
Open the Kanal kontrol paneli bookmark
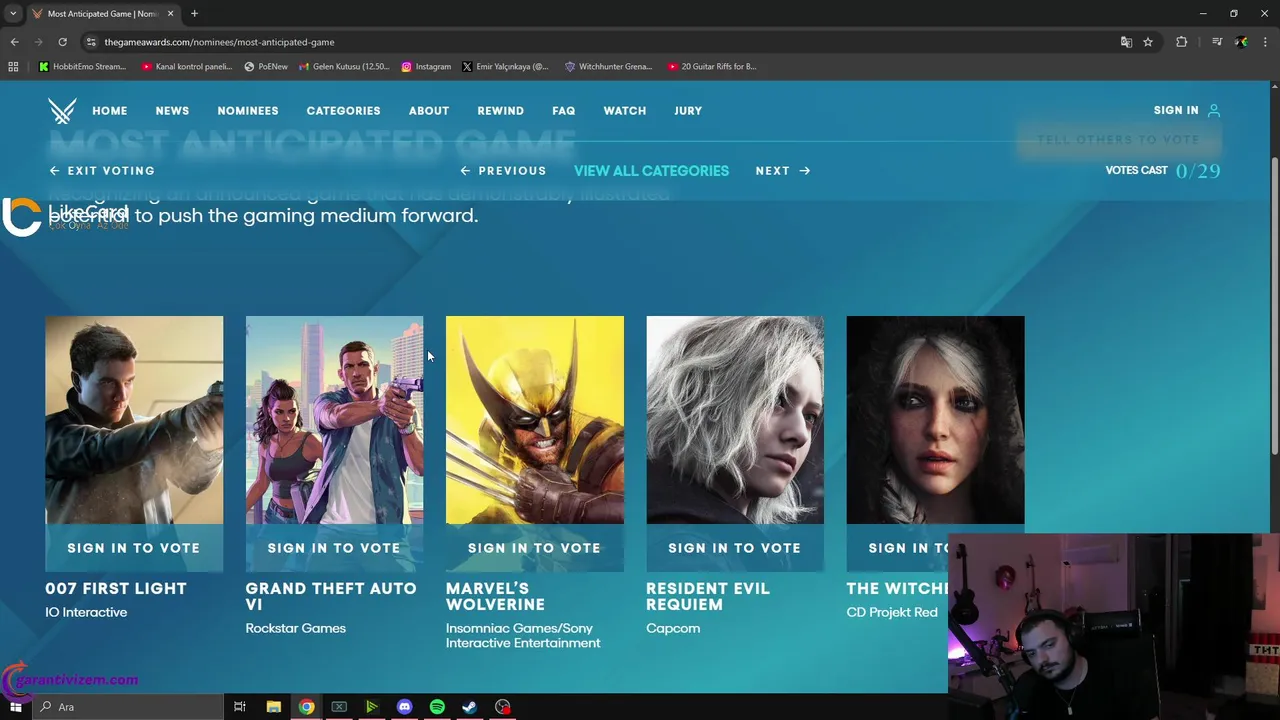187,67
